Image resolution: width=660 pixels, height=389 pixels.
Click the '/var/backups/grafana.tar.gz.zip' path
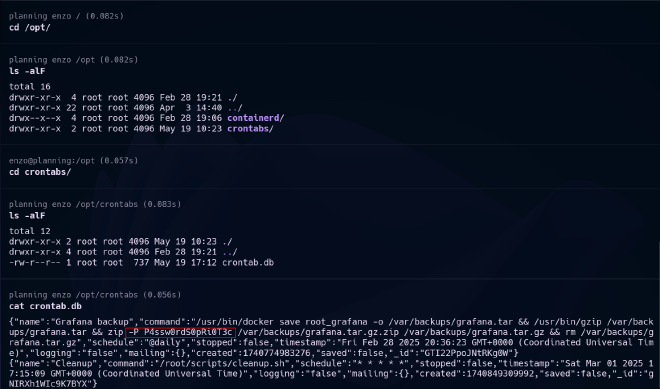point(318,333)
